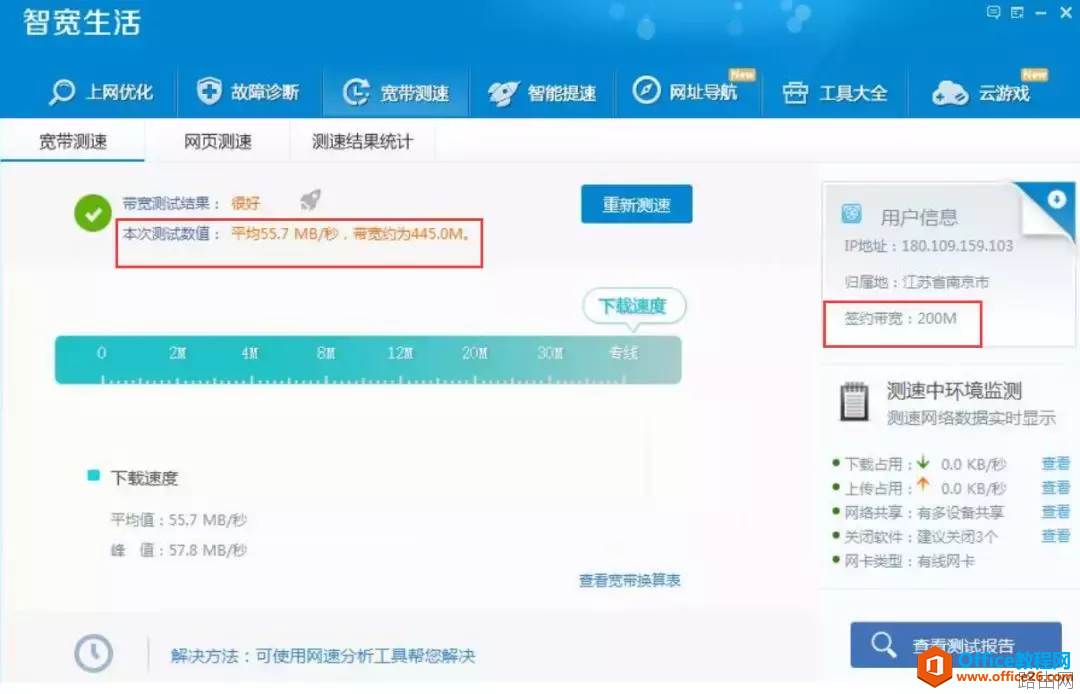Click the 查看测试报告 button
This screenshot has width=1080, height=694.
point(956,644)
